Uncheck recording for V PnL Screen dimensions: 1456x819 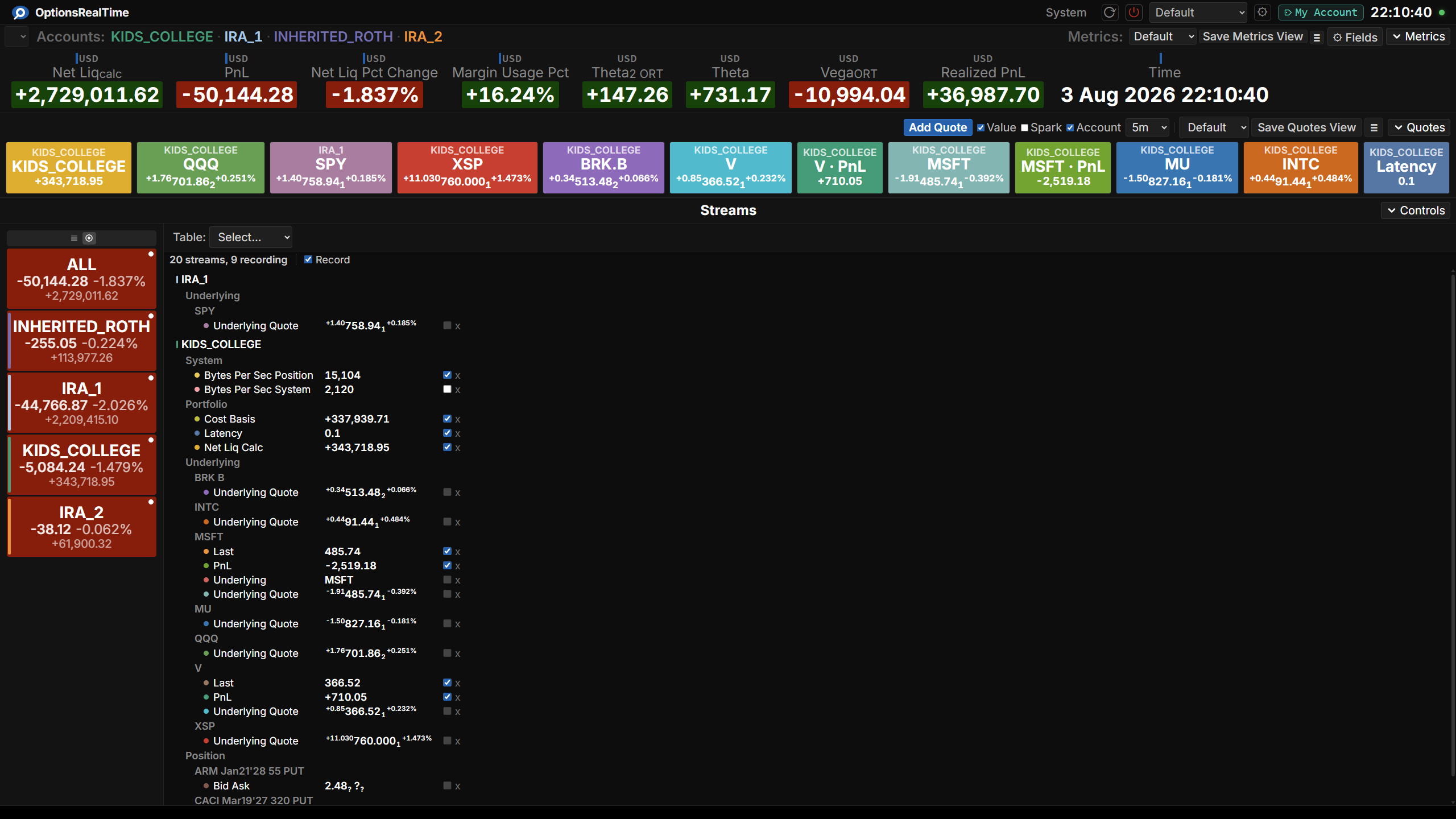(447, 697)
